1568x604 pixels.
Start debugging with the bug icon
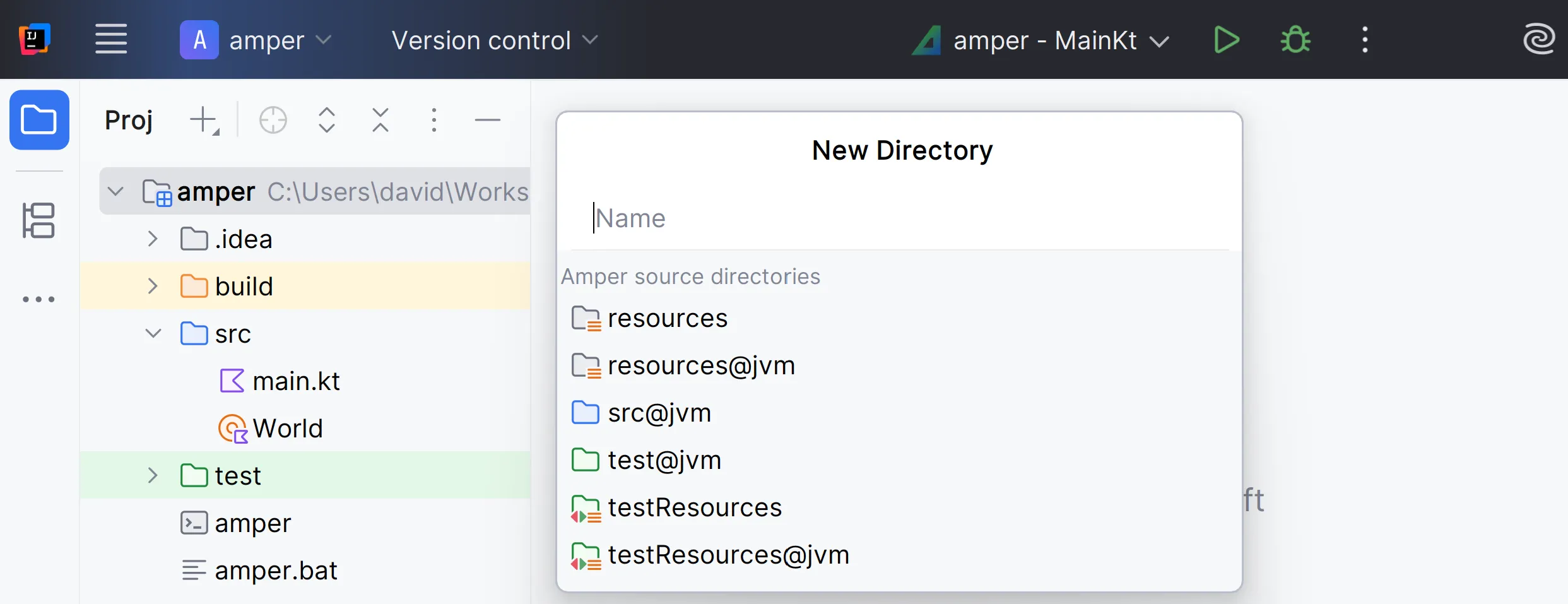(x=1295, y=40)
